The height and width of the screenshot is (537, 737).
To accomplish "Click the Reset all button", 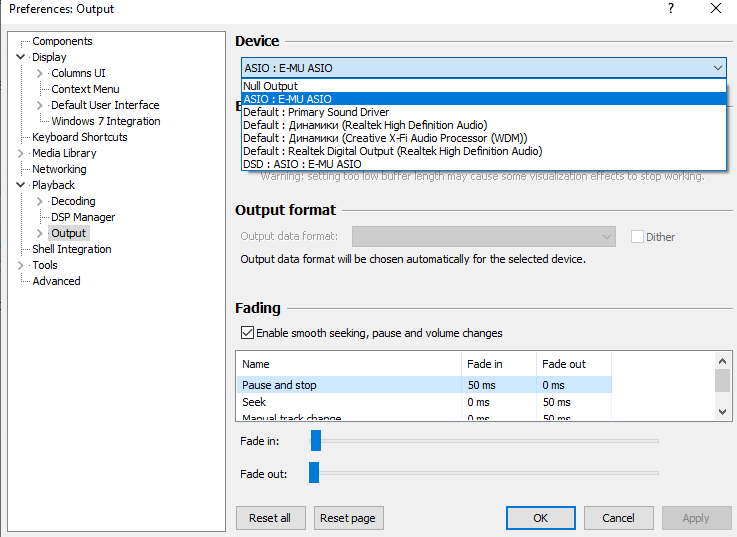I will (x=270, y=518).
